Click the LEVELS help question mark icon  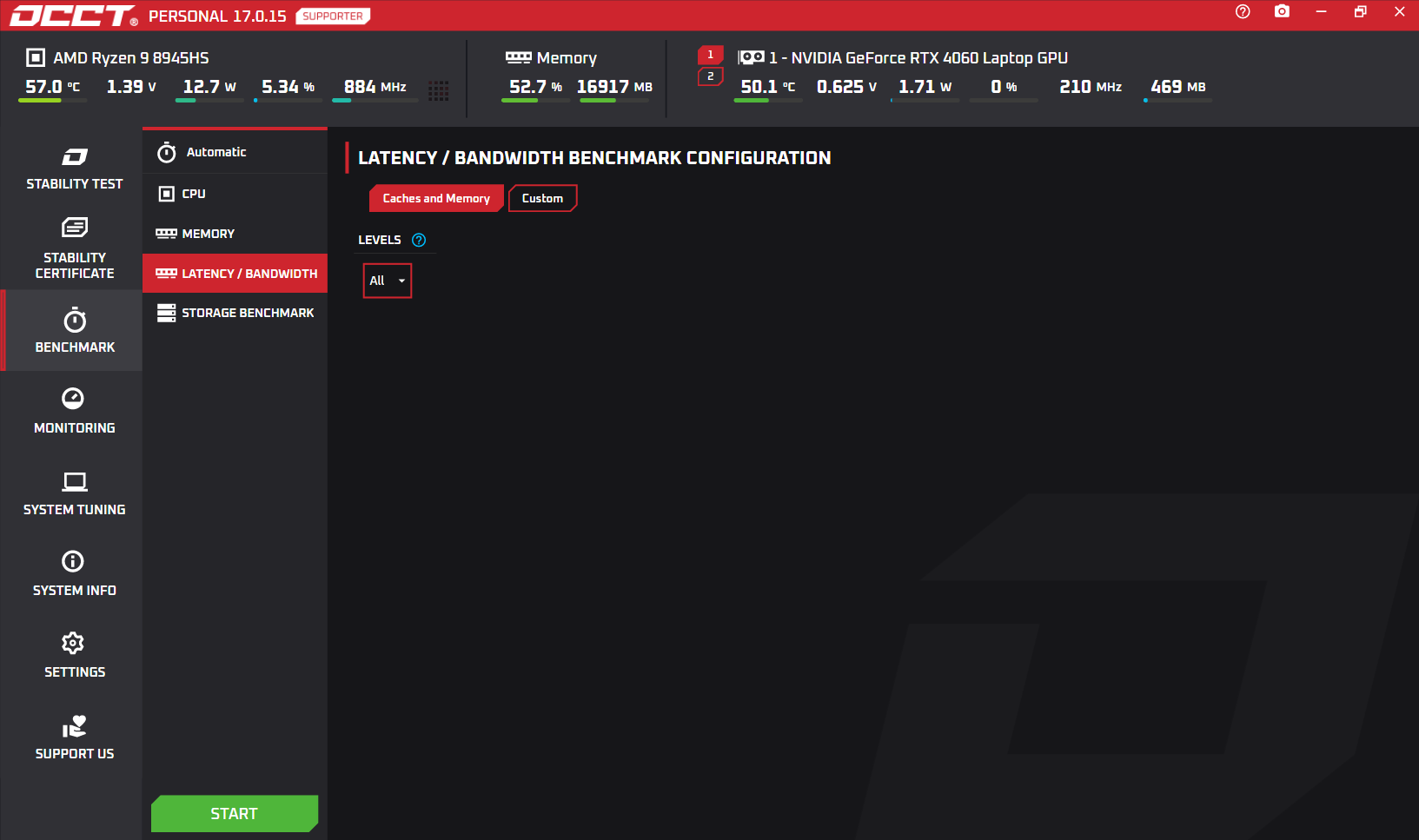pyautogui.click(x=419, y=240)
